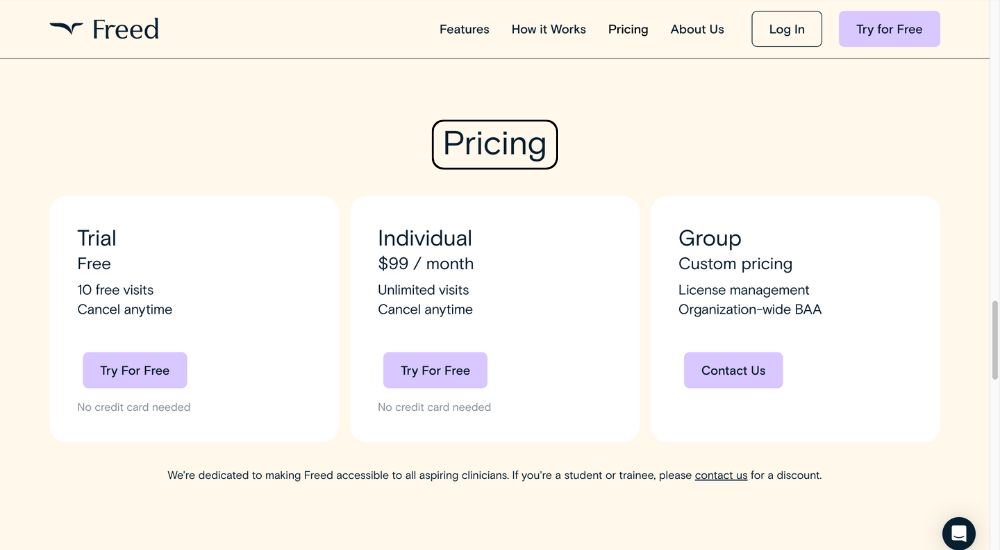Viewport: 1000px width, 550px height.
Task: Click the Freed wordmark text
Action: pyautogui.click(x=126, y=29)
